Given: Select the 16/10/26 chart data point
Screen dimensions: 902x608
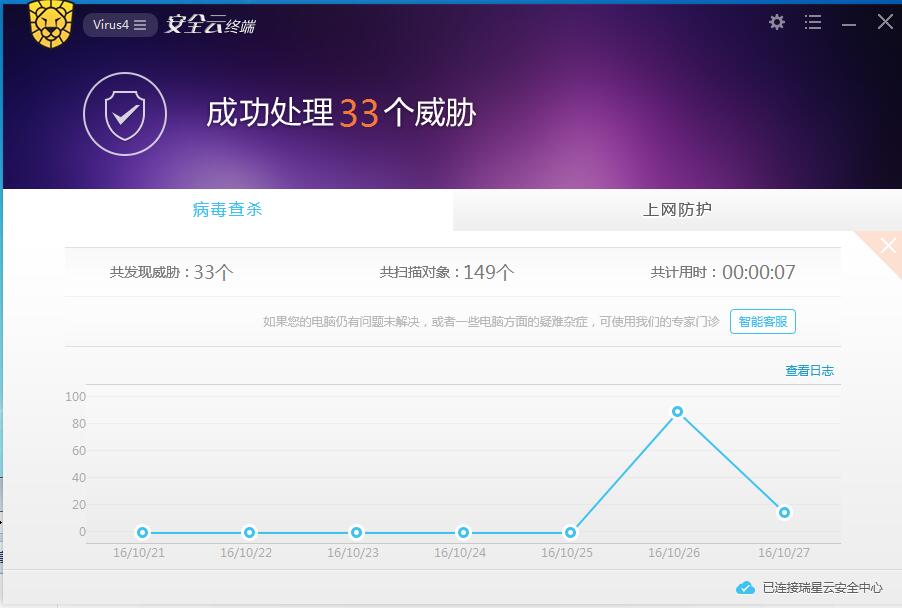Looking at the screenshot, I should pos(677,411).
